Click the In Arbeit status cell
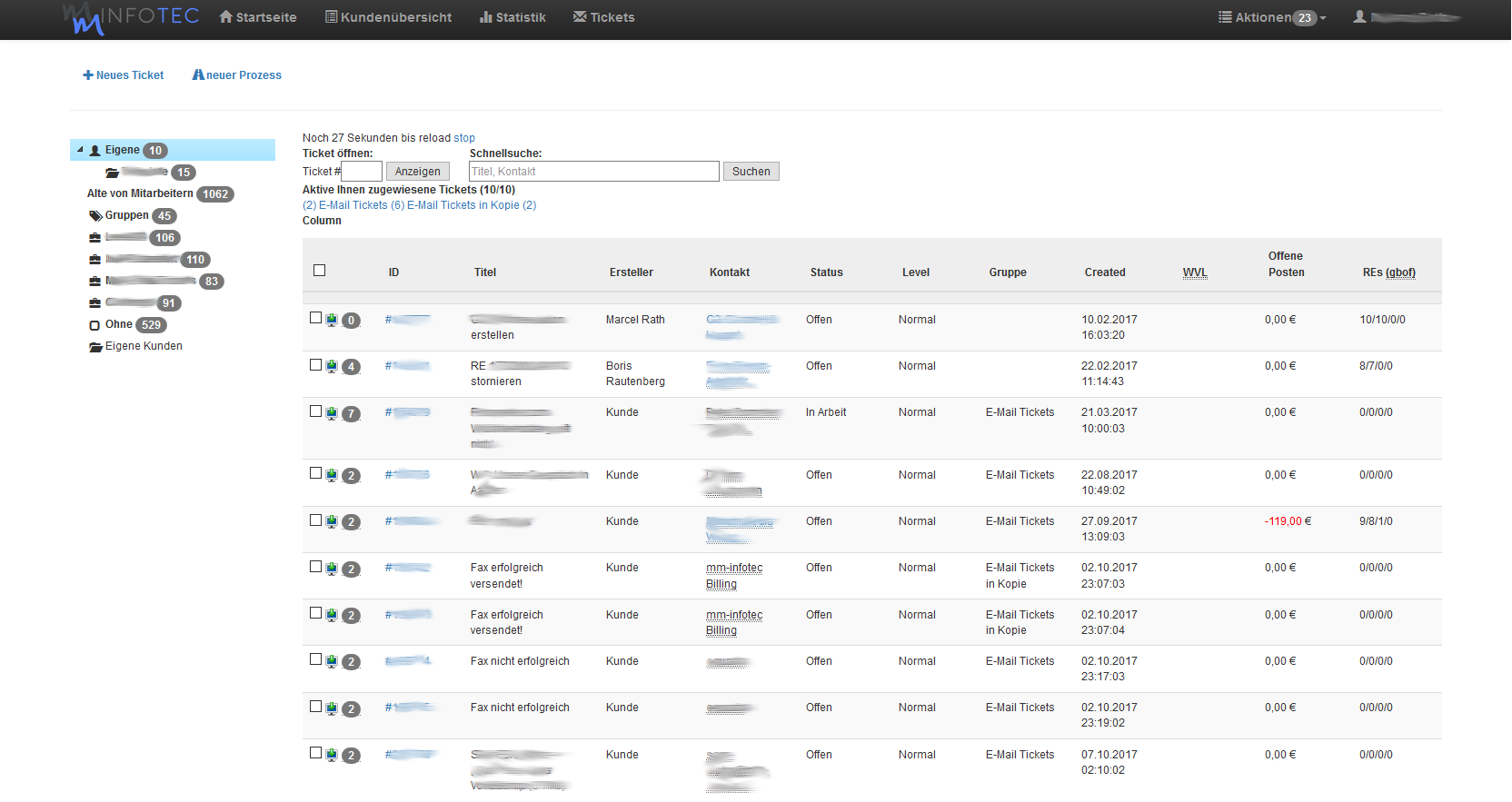The height and width of the screenshot is (802, 1512). 826,412
